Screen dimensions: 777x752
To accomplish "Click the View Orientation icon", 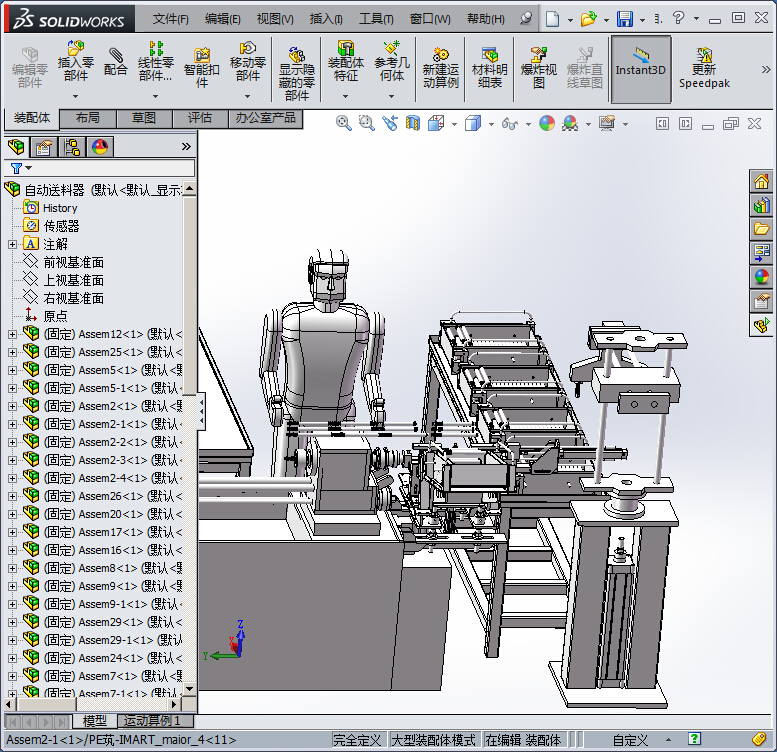I will [436, 122].
